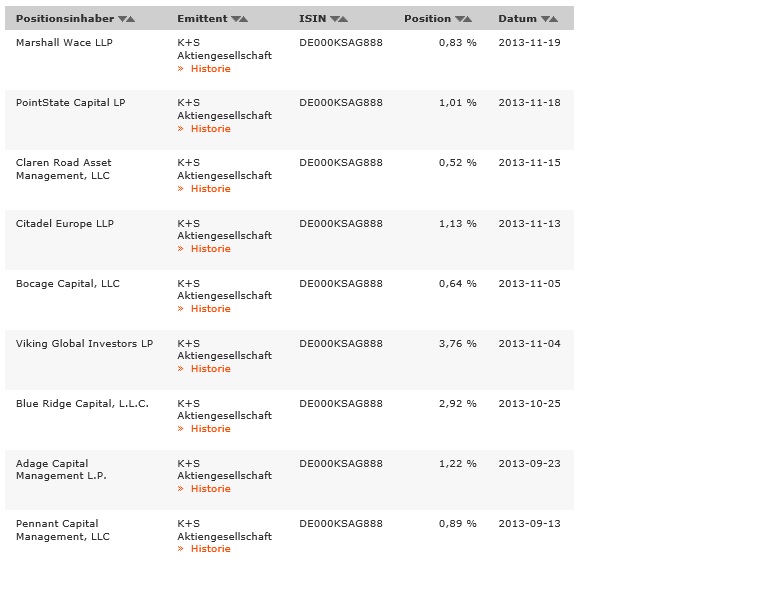Sort Emittent column descending with down arrow
This screenshot has height=614, width=768.
(236, 19)
